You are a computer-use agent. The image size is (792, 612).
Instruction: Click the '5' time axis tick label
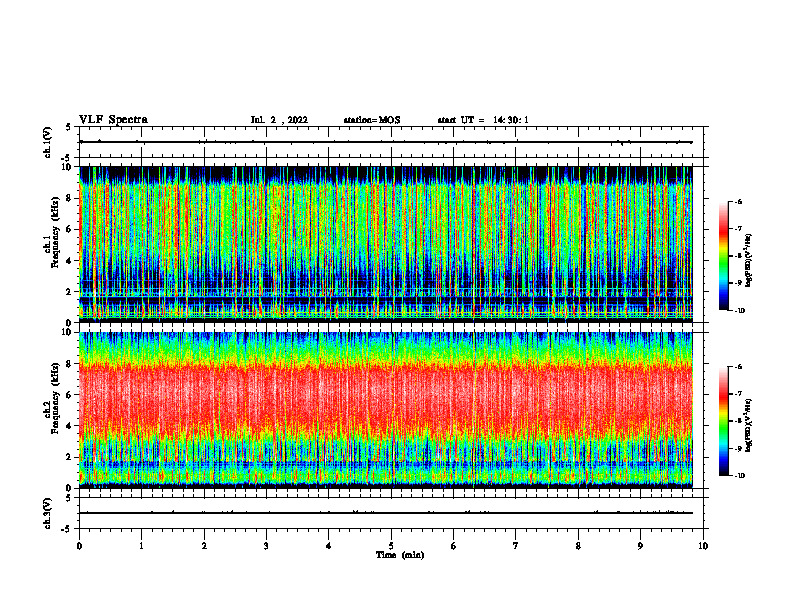click(391, 546)
